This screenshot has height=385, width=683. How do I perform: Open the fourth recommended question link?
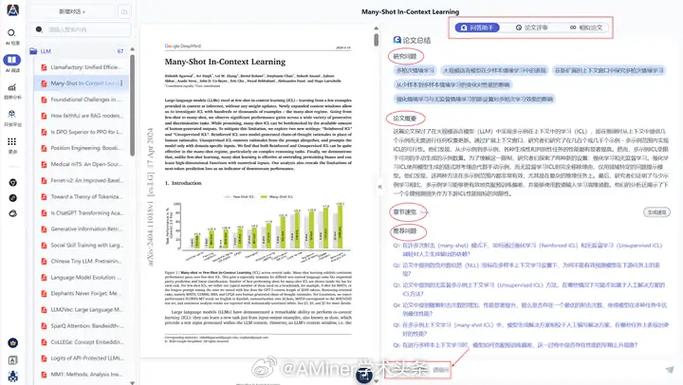pyautogui.click(x=530, y=309)
